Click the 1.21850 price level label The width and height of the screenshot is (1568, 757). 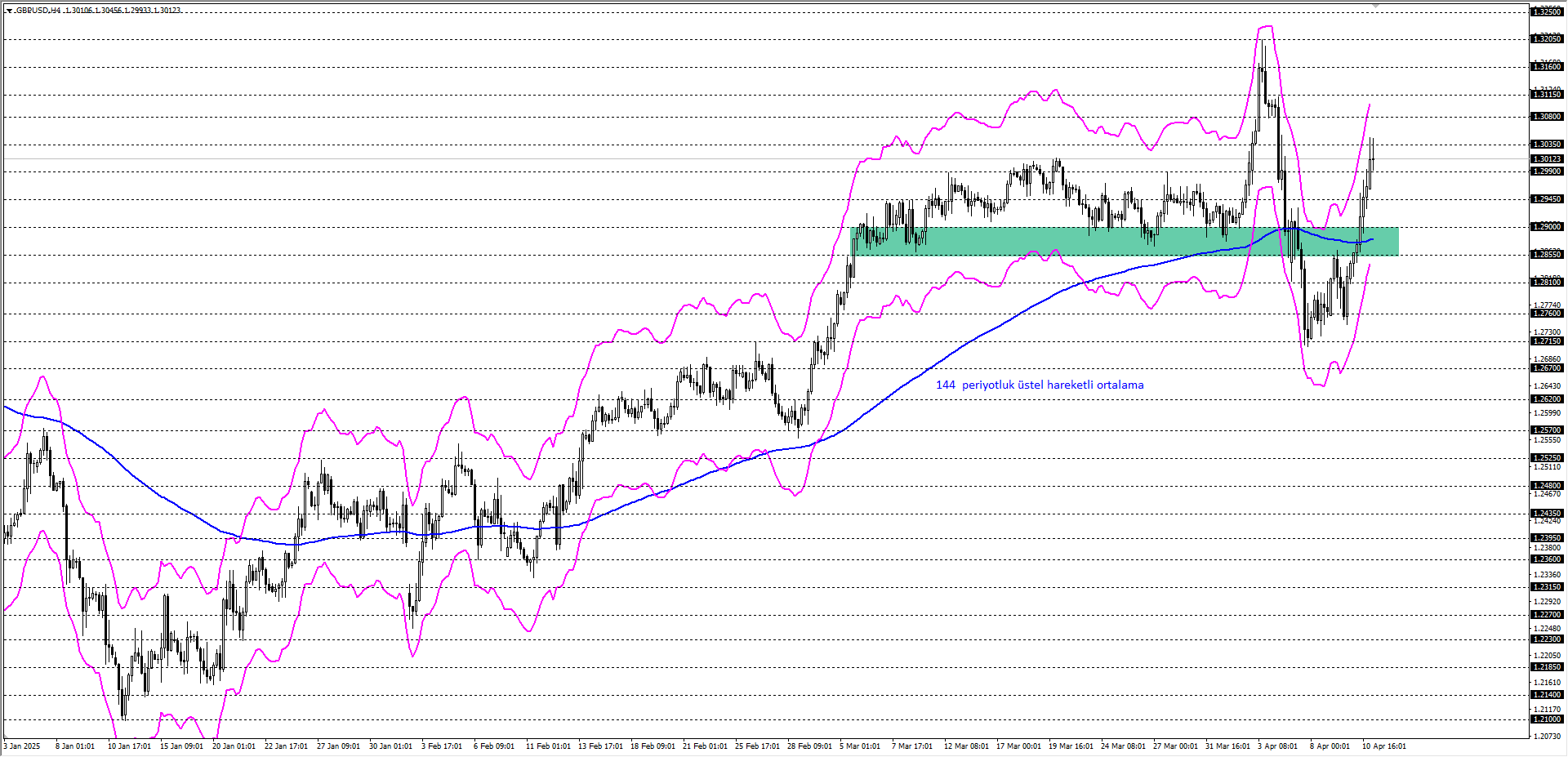coord(1547,667)
